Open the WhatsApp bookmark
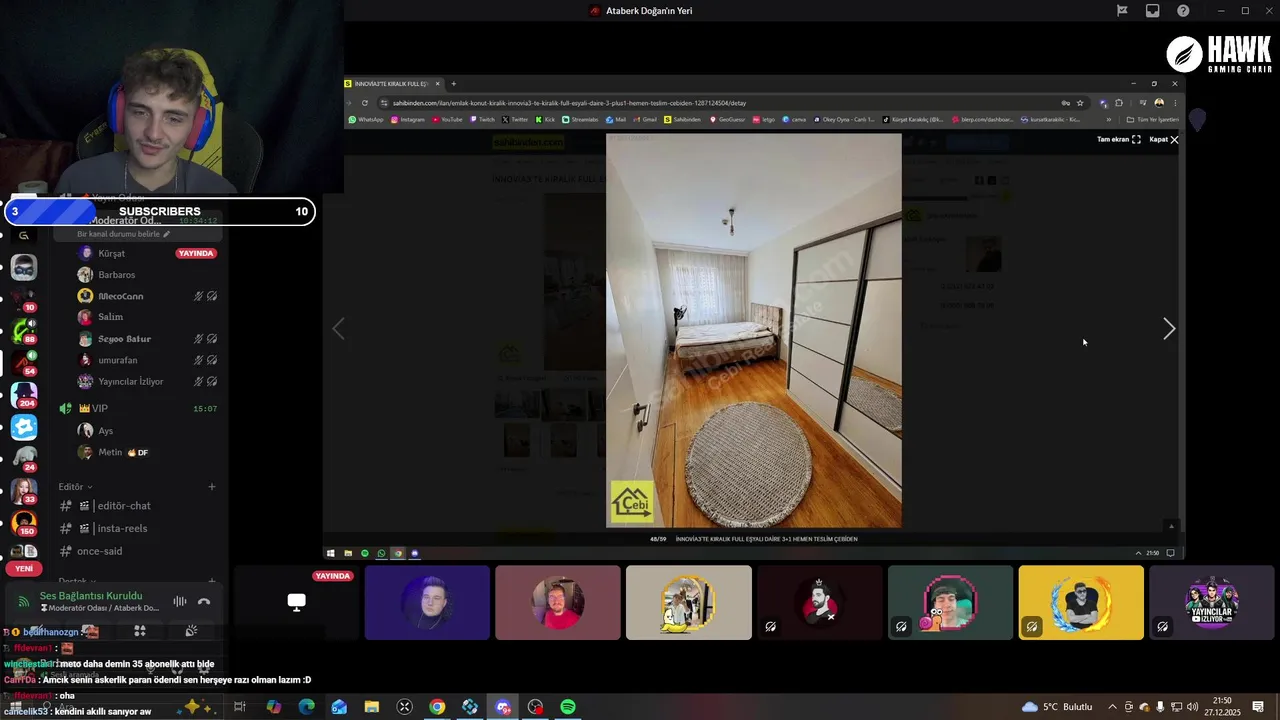Image resolution: width=1280 pixels, height=720 pixels. click(x=366, y=120)
